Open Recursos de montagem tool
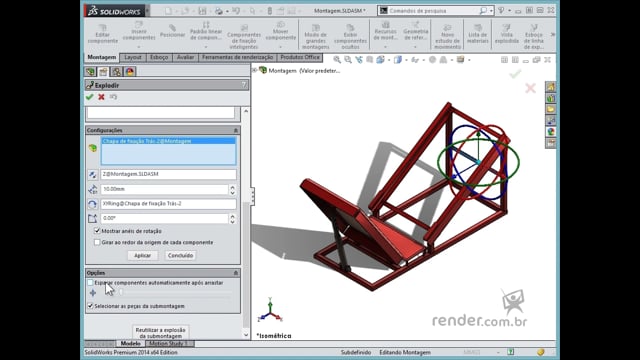 coord(385,31)
